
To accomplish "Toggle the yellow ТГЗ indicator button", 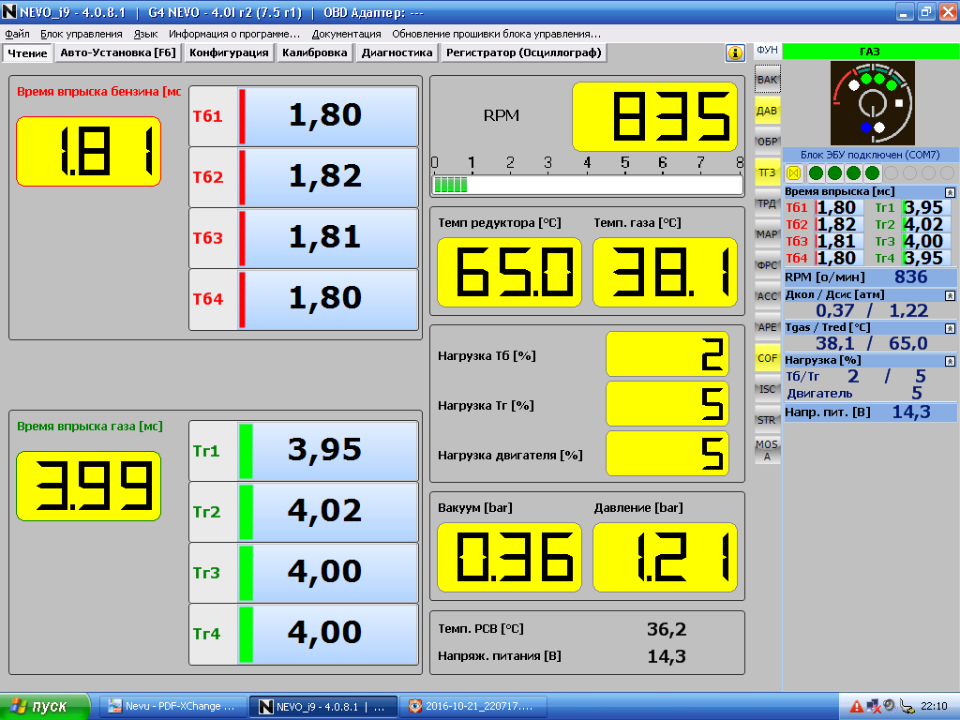I will (x=767, y=172).
